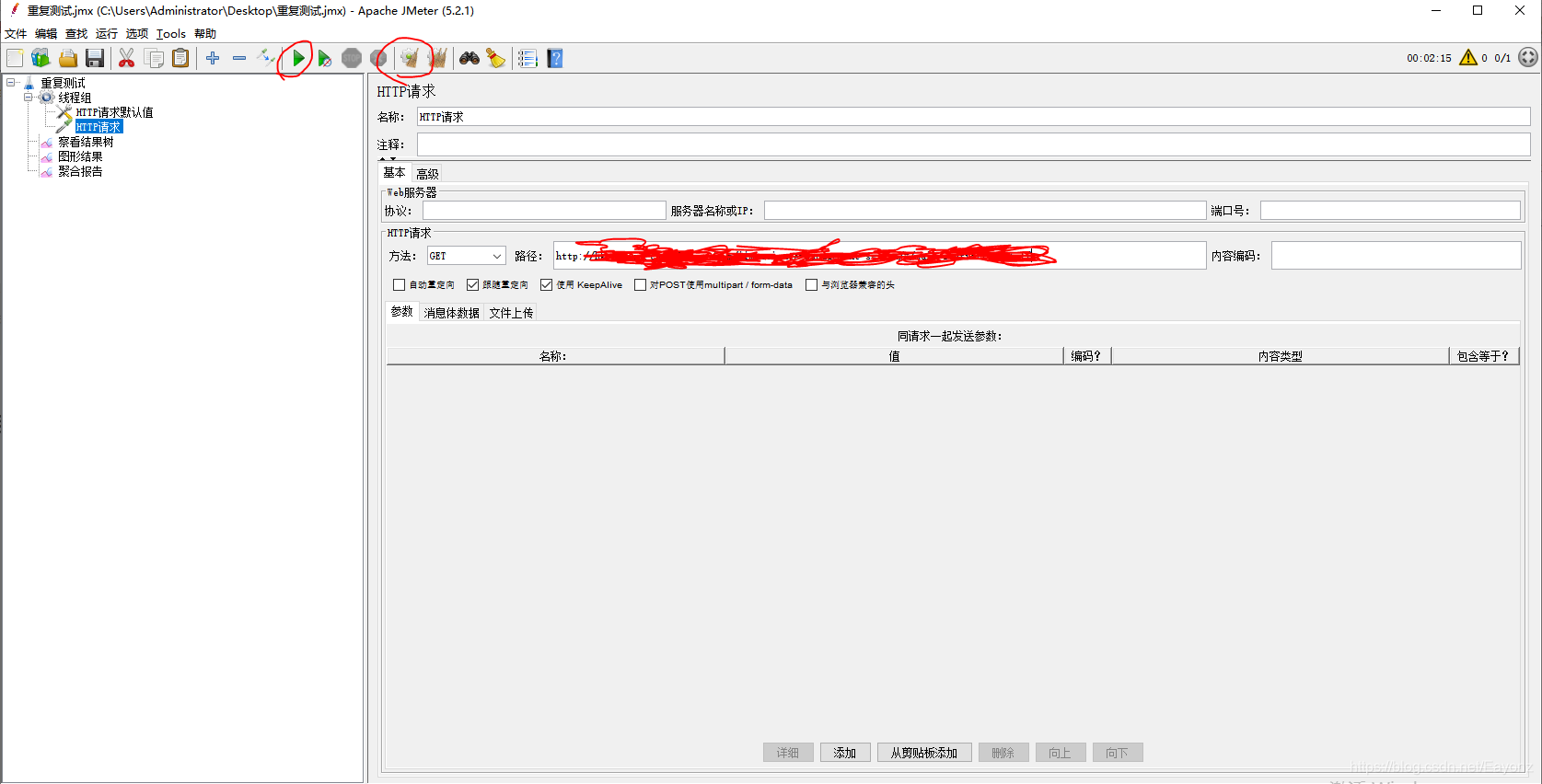Collapse all nodes with minus icon

tap(239, 58)
